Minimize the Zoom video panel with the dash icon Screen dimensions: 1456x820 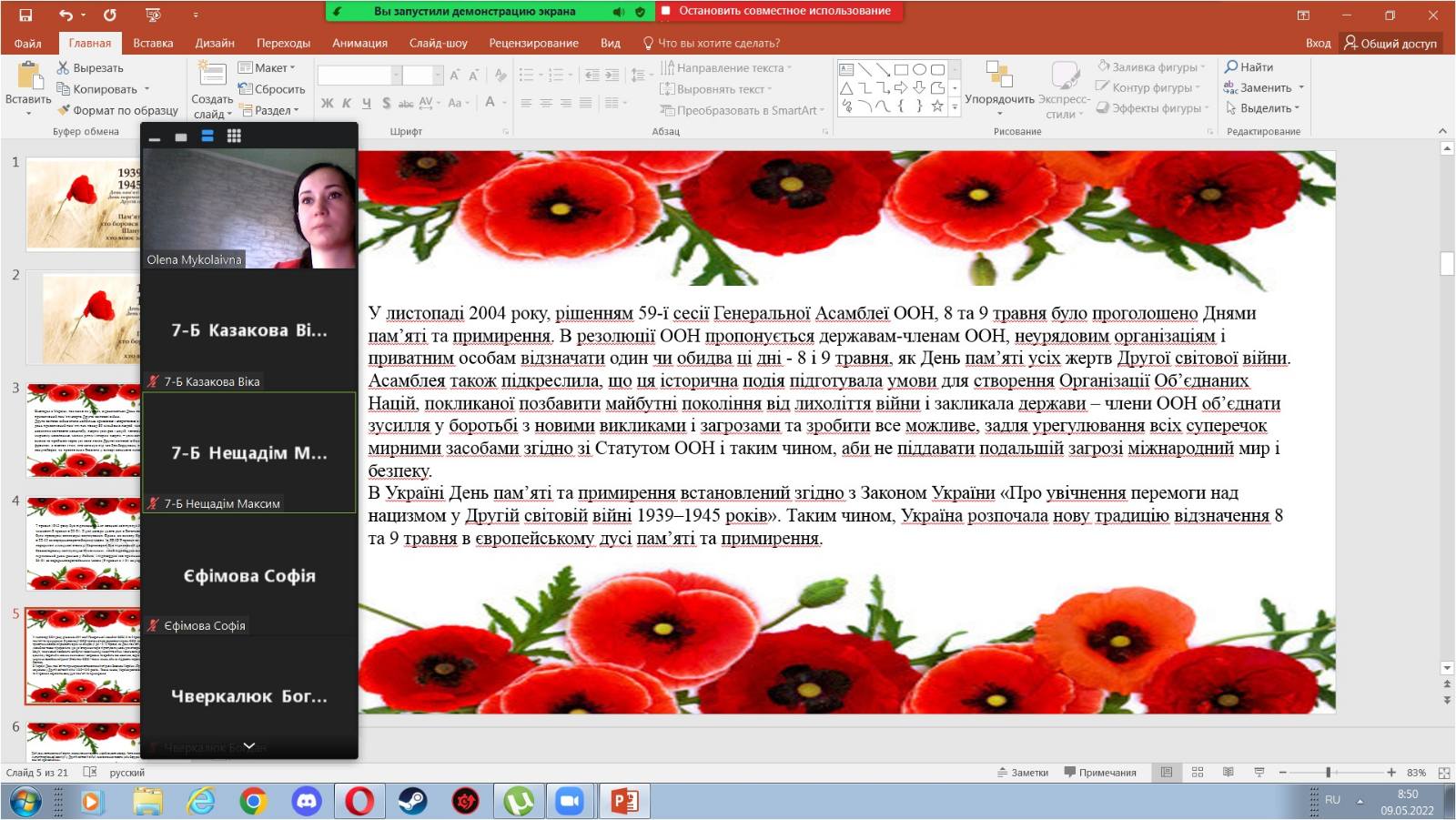pyautogui.click(x=155, y=137)
